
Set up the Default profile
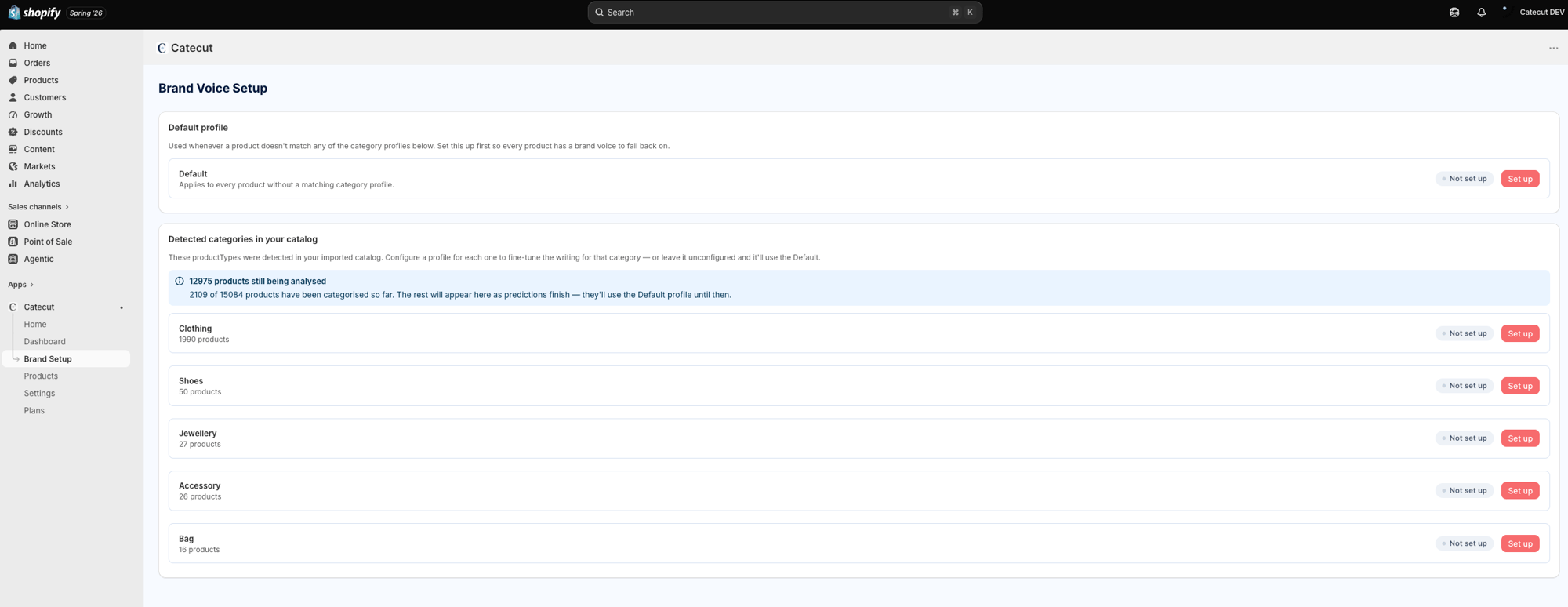pos(1519,179)
